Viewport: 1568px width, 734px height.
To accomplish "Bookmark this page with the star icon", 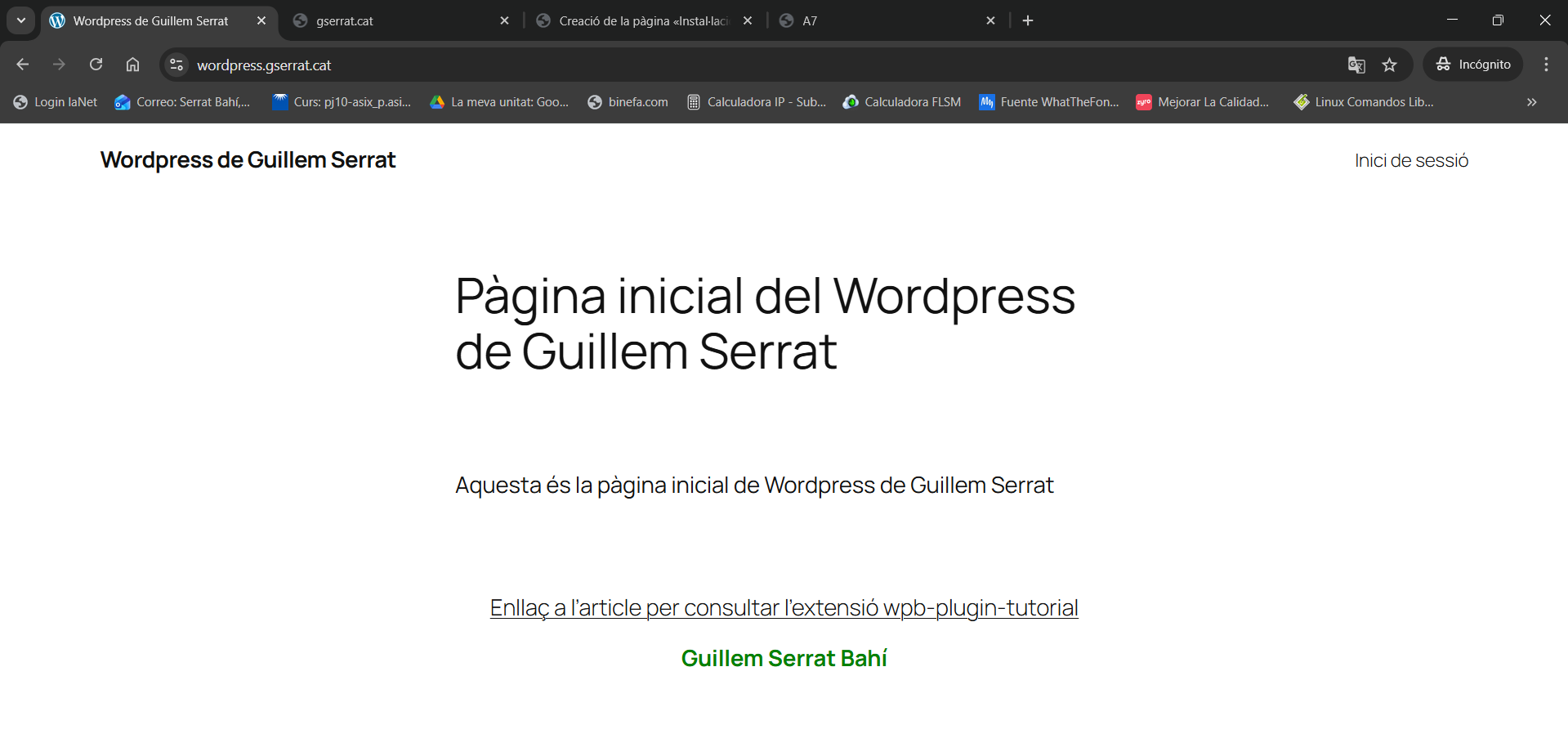I will 1389,65.
